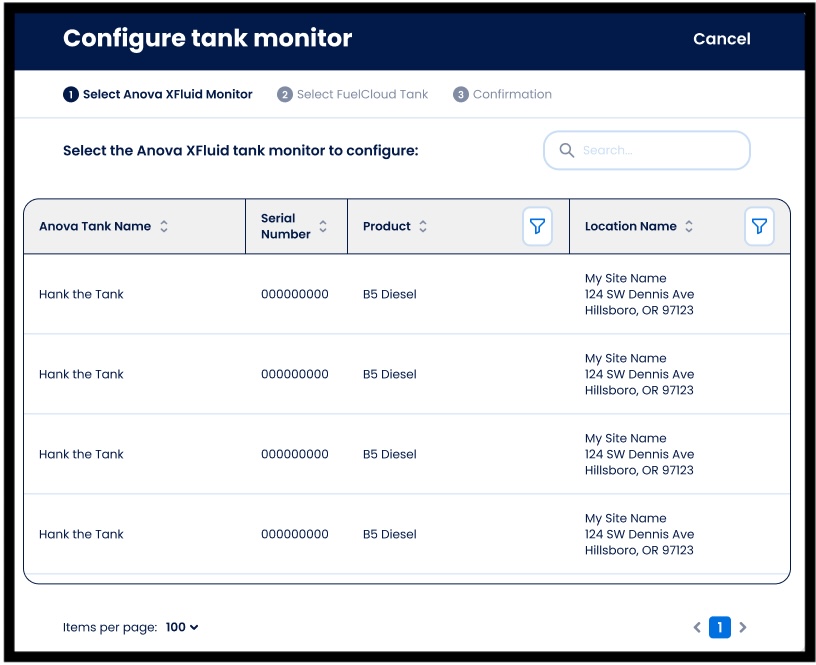Click B5 Diesel in the third row
Viewport: 816px width, 665px height.
(x=390, y=454)
